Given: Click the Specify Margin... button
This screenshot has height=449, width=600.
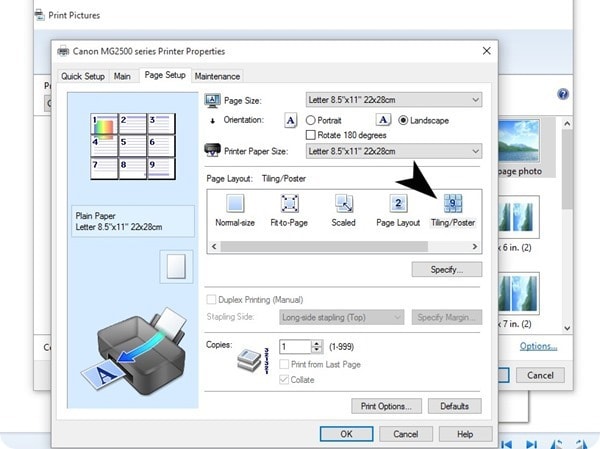Looking at the screenshot, I should (447, 317).
